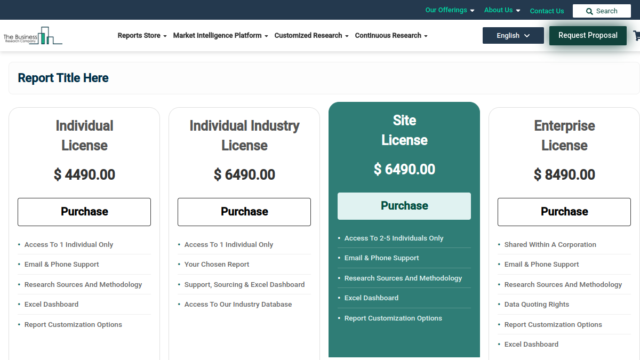Open the English language dropdown
Screen dimensions: 640x360
[x=513, y=36]
